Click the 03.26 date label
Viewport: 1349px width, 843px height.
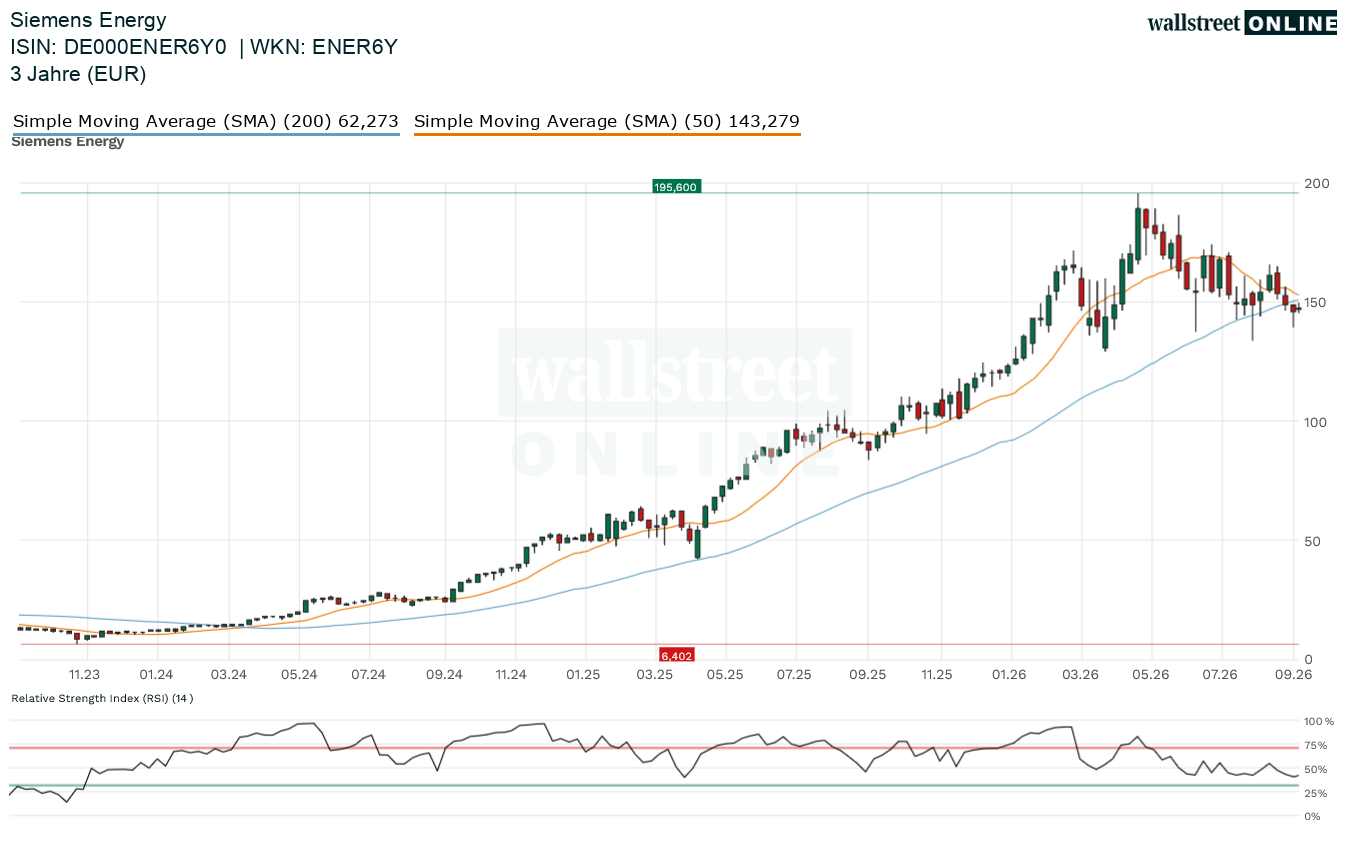click(x=1079, y=675)
